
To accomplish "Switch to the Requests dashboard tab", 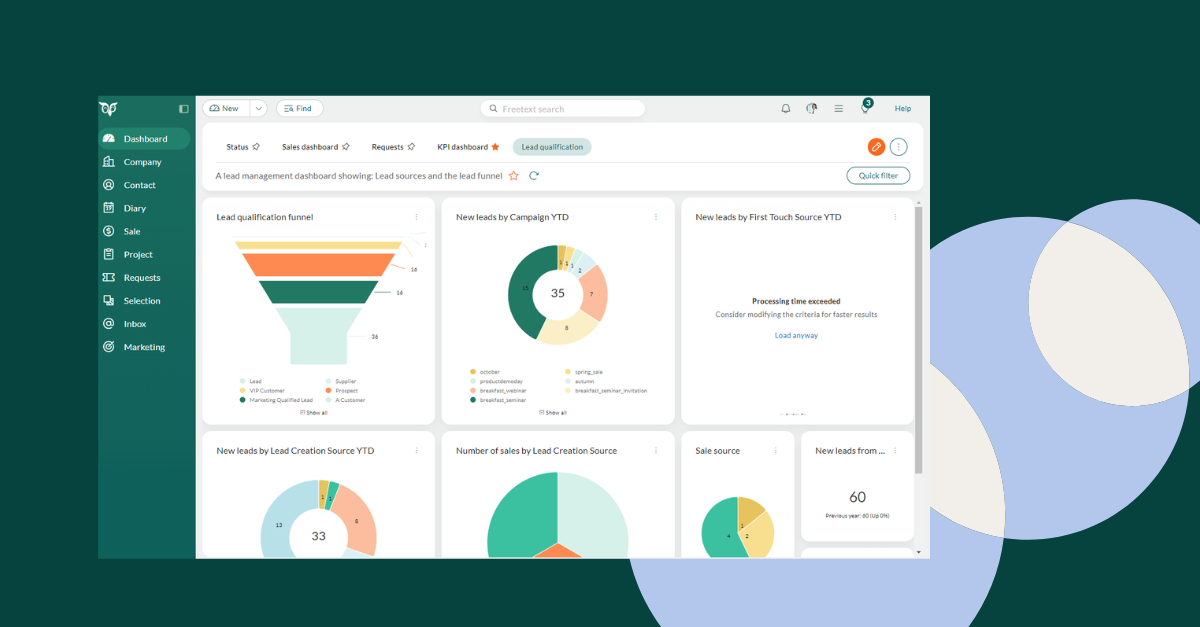I will click(387, 147).
